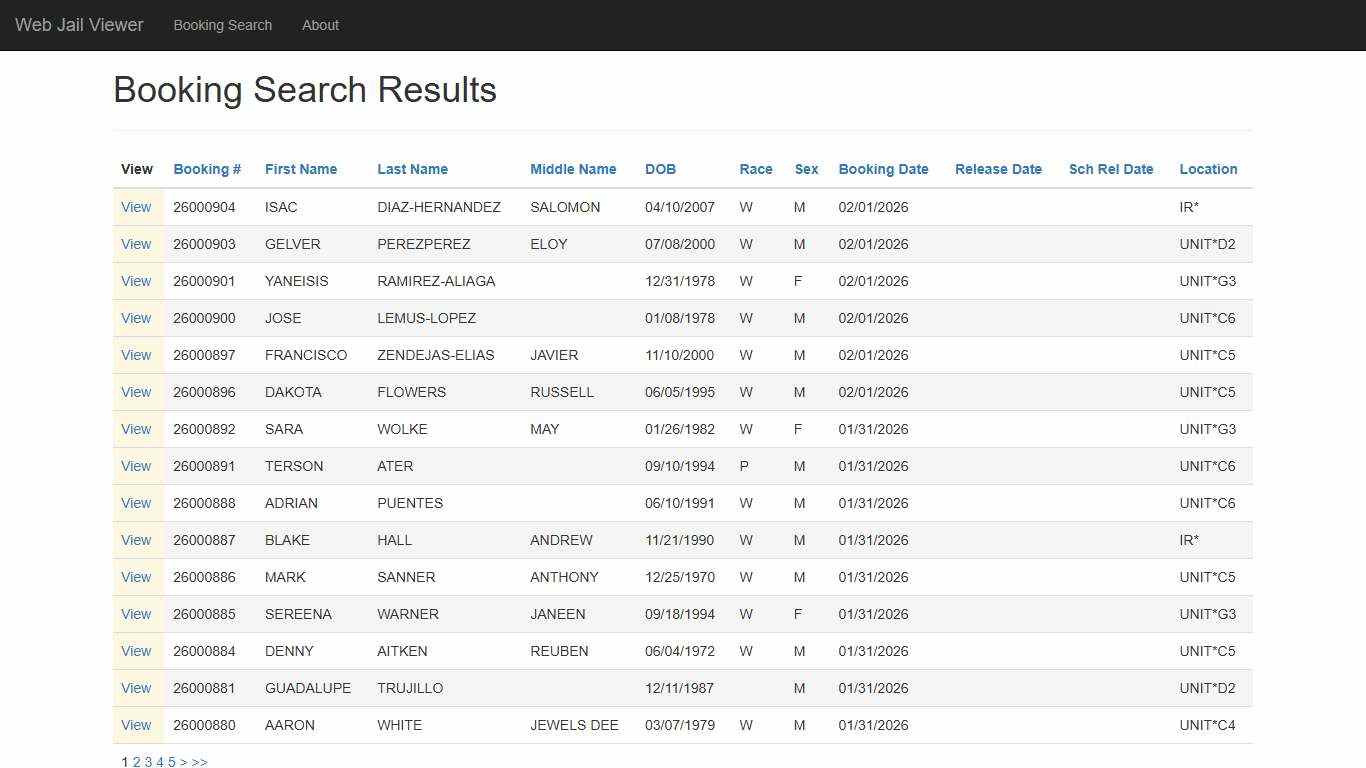
Task: View GUADALUPE TRUJILLO's booking record
Action: [136, 688]
